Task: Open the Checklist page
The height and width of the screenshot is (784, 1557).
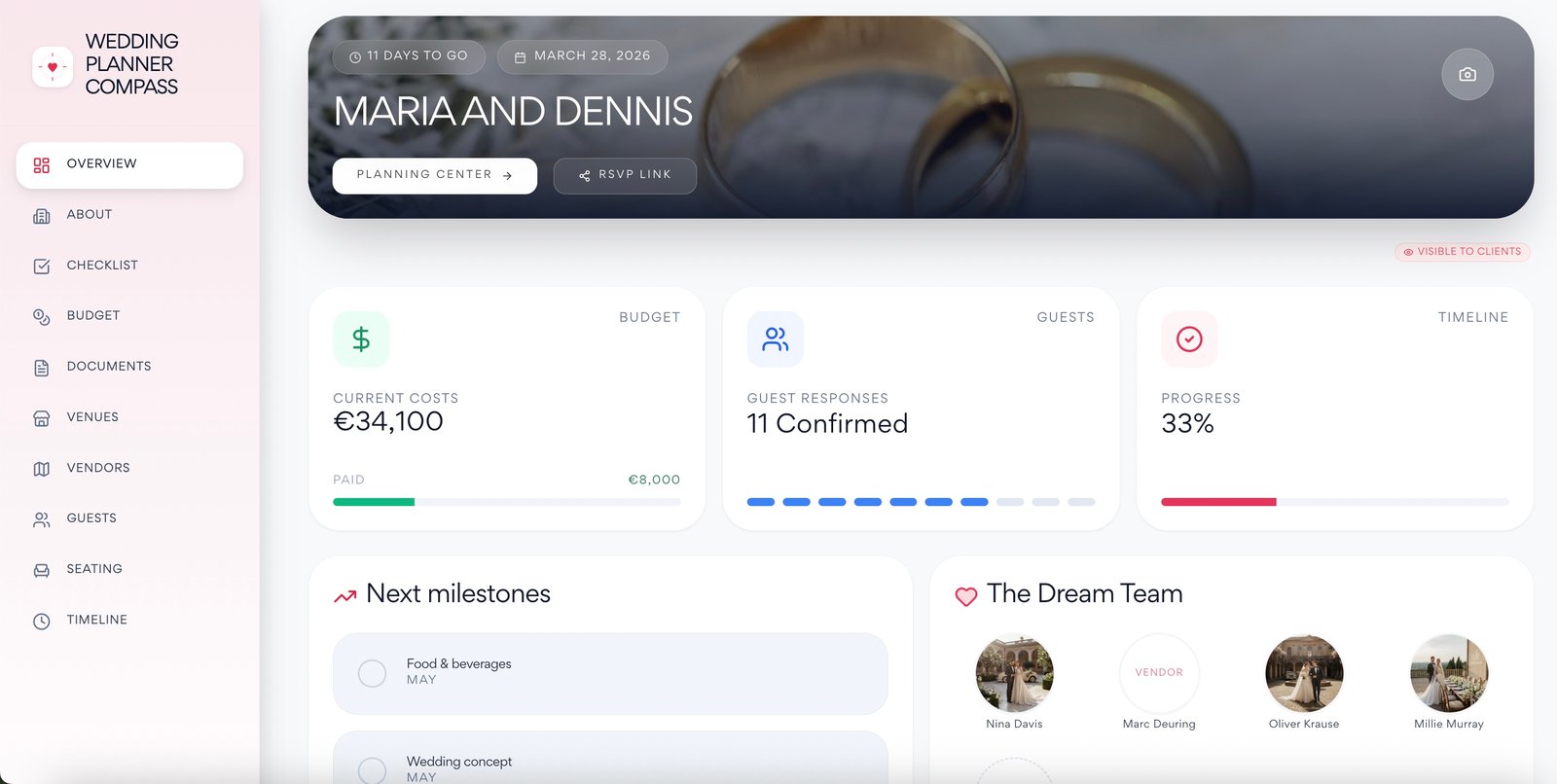Action: [129, 266]
